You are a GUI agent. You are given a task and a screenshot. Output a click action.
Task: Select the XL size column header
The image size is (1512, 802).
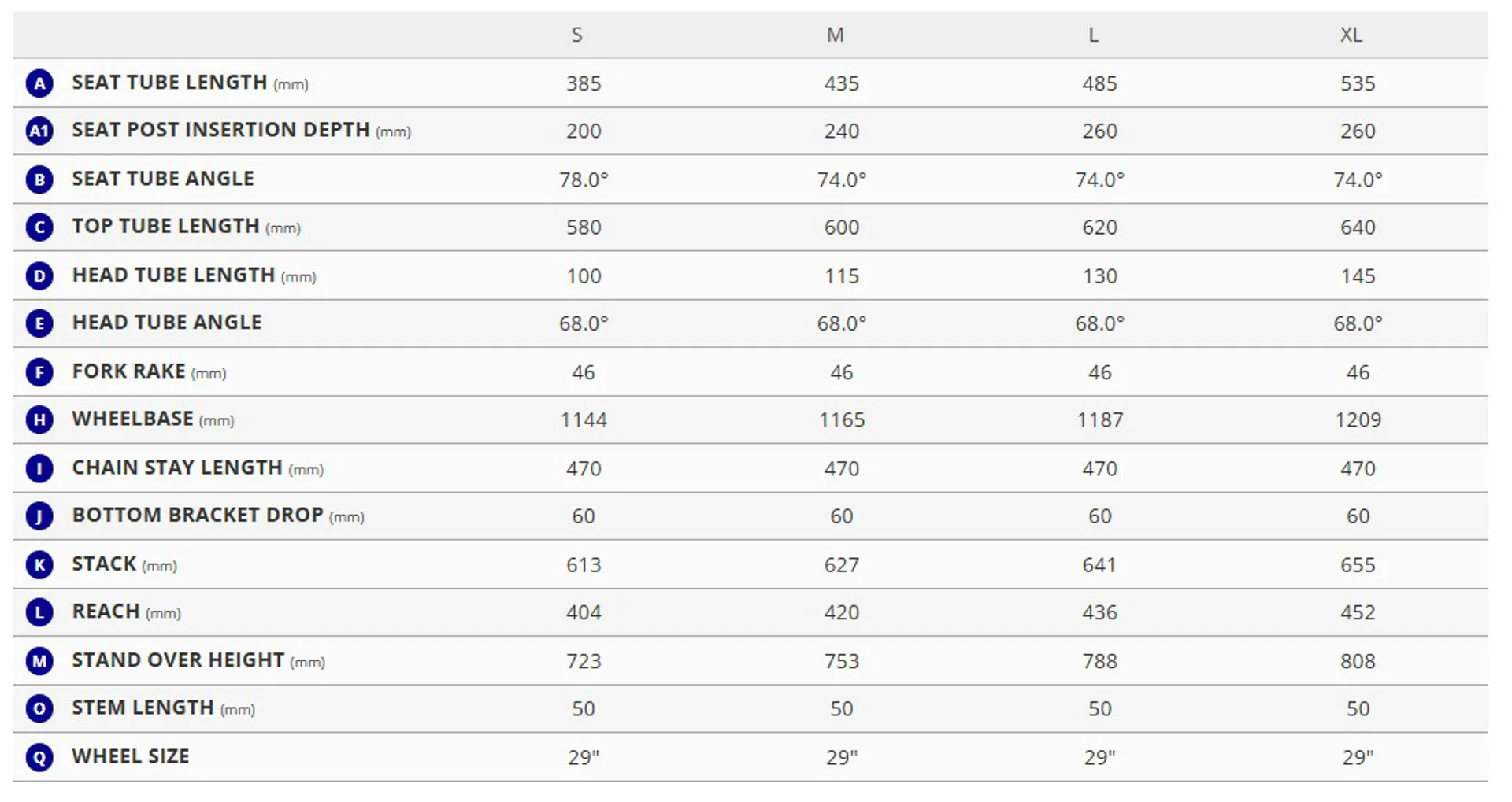(1351, 35)
